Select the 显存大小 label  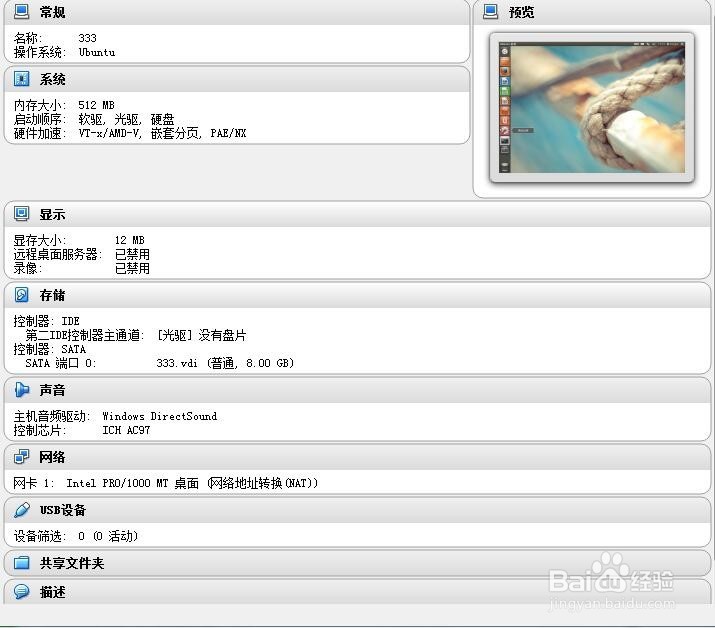40,240
